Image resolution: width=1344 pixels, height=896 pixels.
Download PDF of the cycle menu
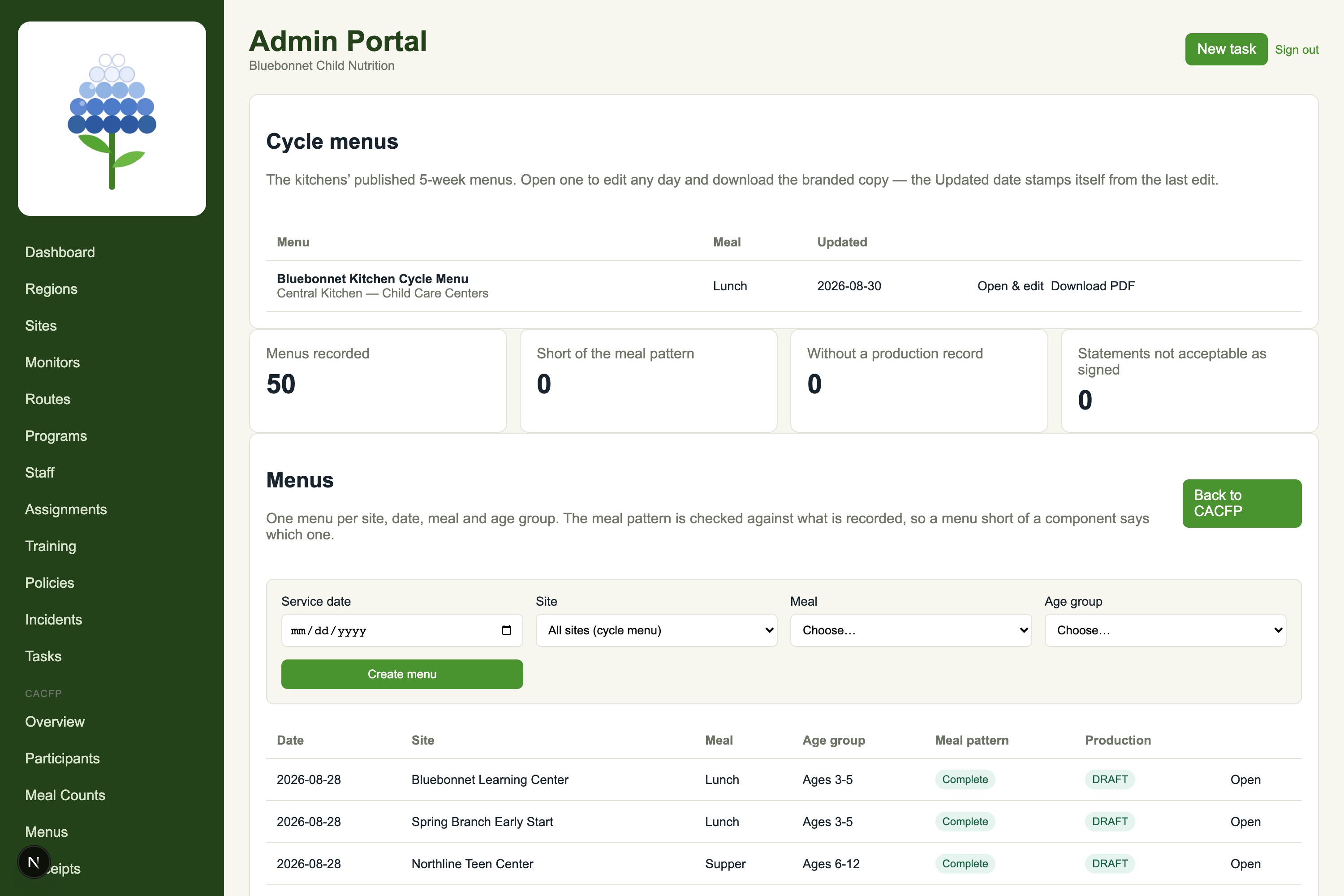point(1093,286)
